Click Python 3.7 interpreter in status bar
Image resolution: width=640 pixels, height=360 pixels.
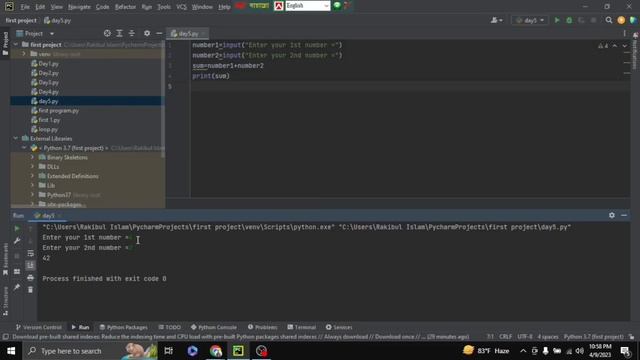[x=593, y=337]
